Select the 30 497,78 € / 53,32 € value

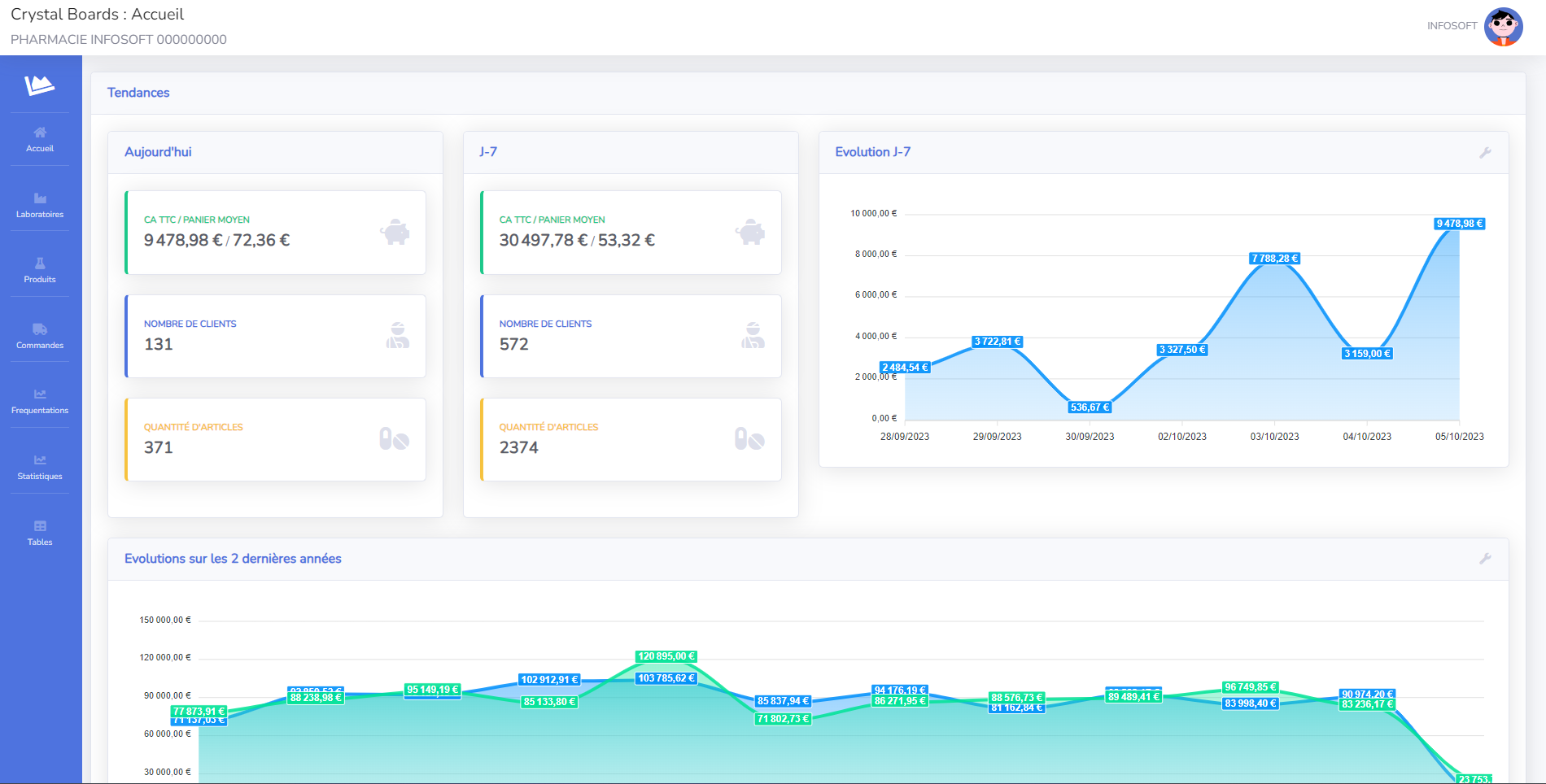pos(577,240)
